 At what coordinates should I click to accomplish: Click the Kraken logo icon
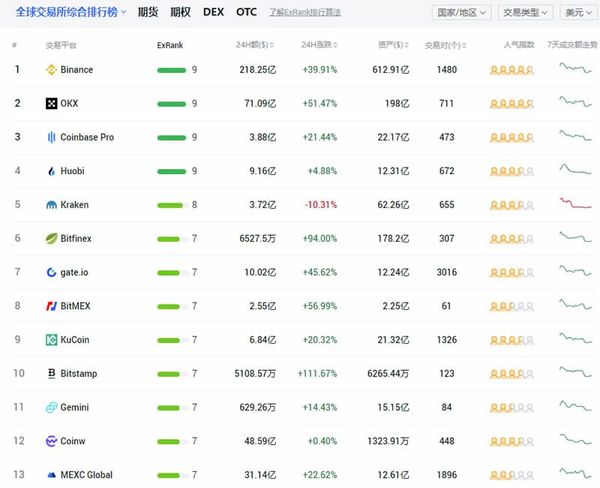(51, 205)
